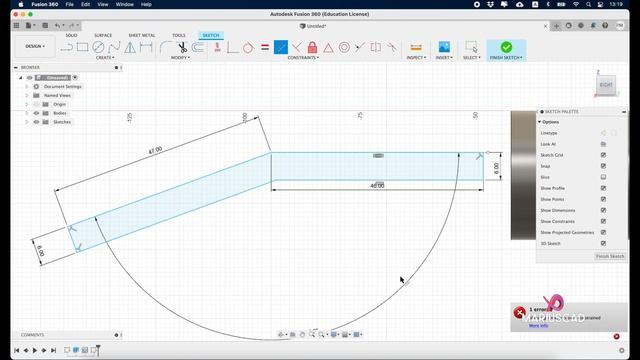Click the Right face of the view cube
Screen dimensions: 640x360
point(606,85)
